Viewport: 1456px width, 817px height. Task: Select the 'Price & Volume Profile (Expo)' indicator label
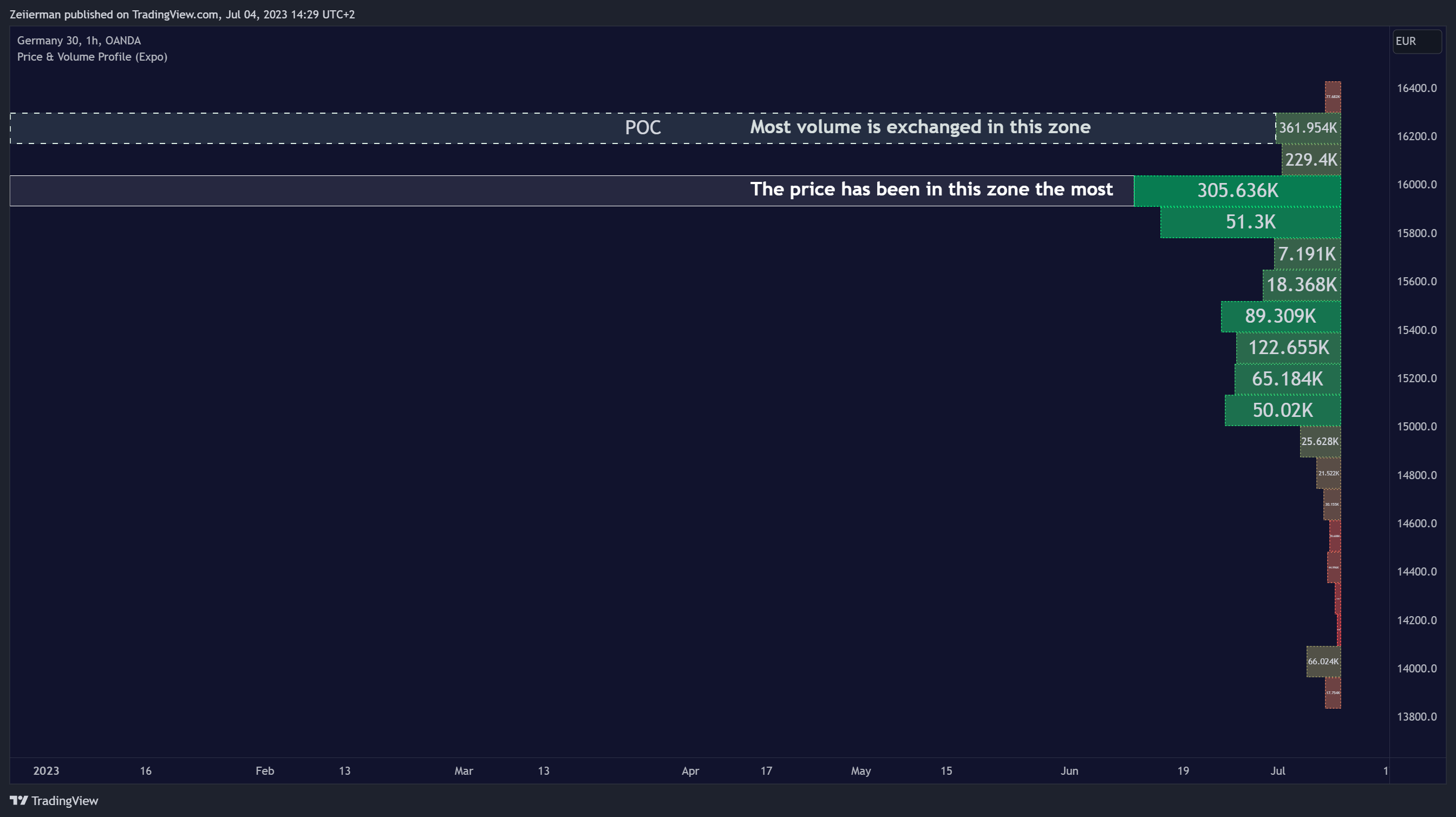92,57
